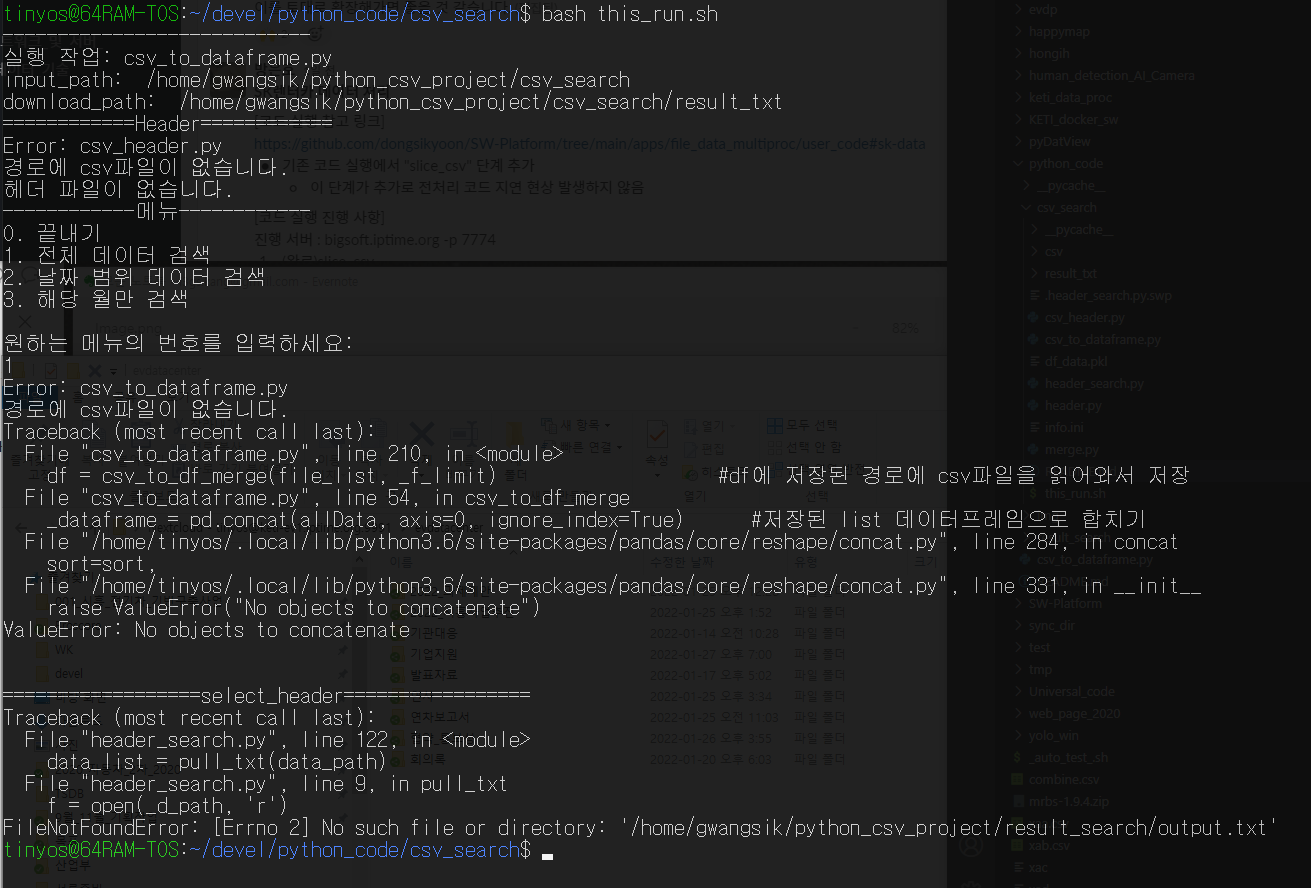This screenshot has height=888, width=1311.
Task: Click '원하는 메뉴의 번호를 입력하세요:' prompt line
Action: [x=178, y=344]
